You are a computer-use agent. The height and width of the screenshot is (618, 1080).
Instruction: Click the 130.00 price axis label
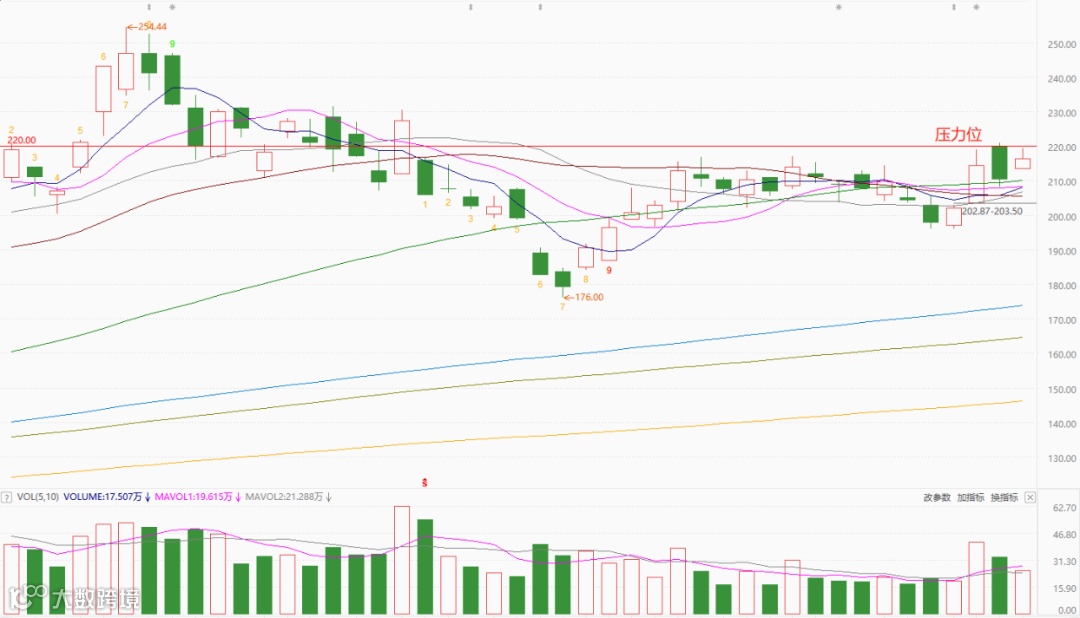coord(1061,458)
